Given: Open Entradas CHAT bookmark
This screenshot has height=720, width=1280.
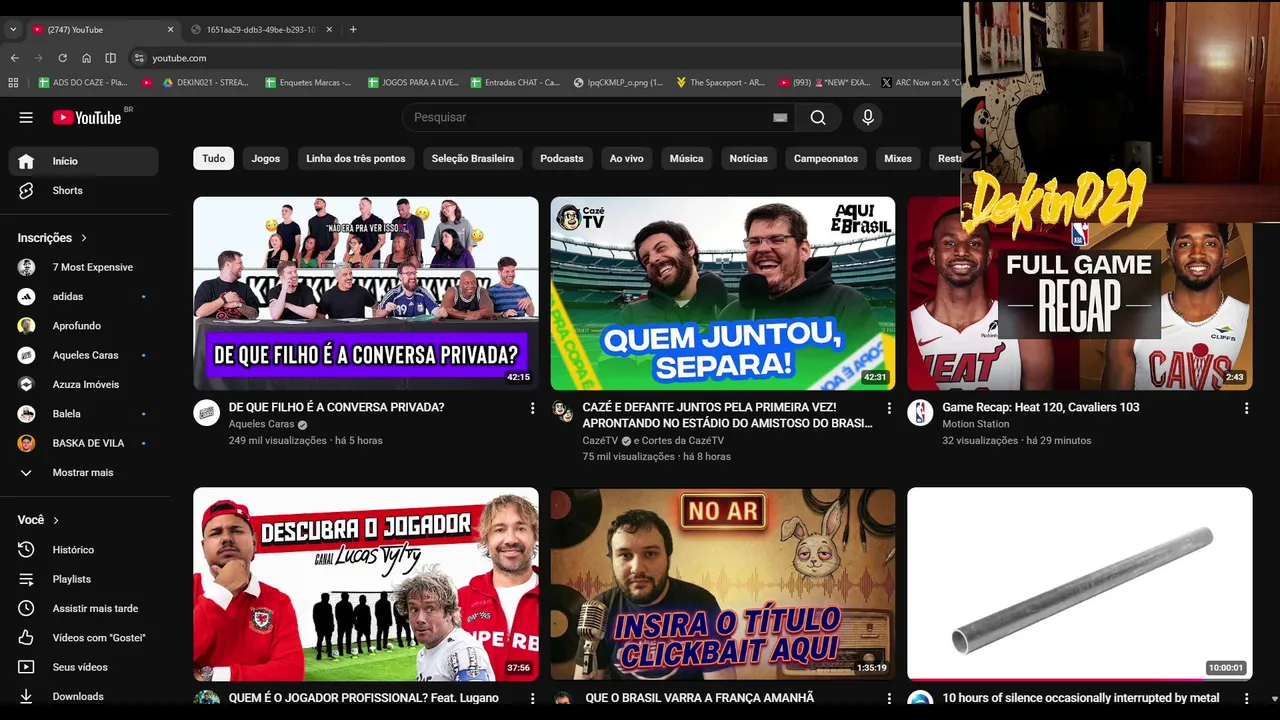Looking at the screenshot, I should coord(514,83).
